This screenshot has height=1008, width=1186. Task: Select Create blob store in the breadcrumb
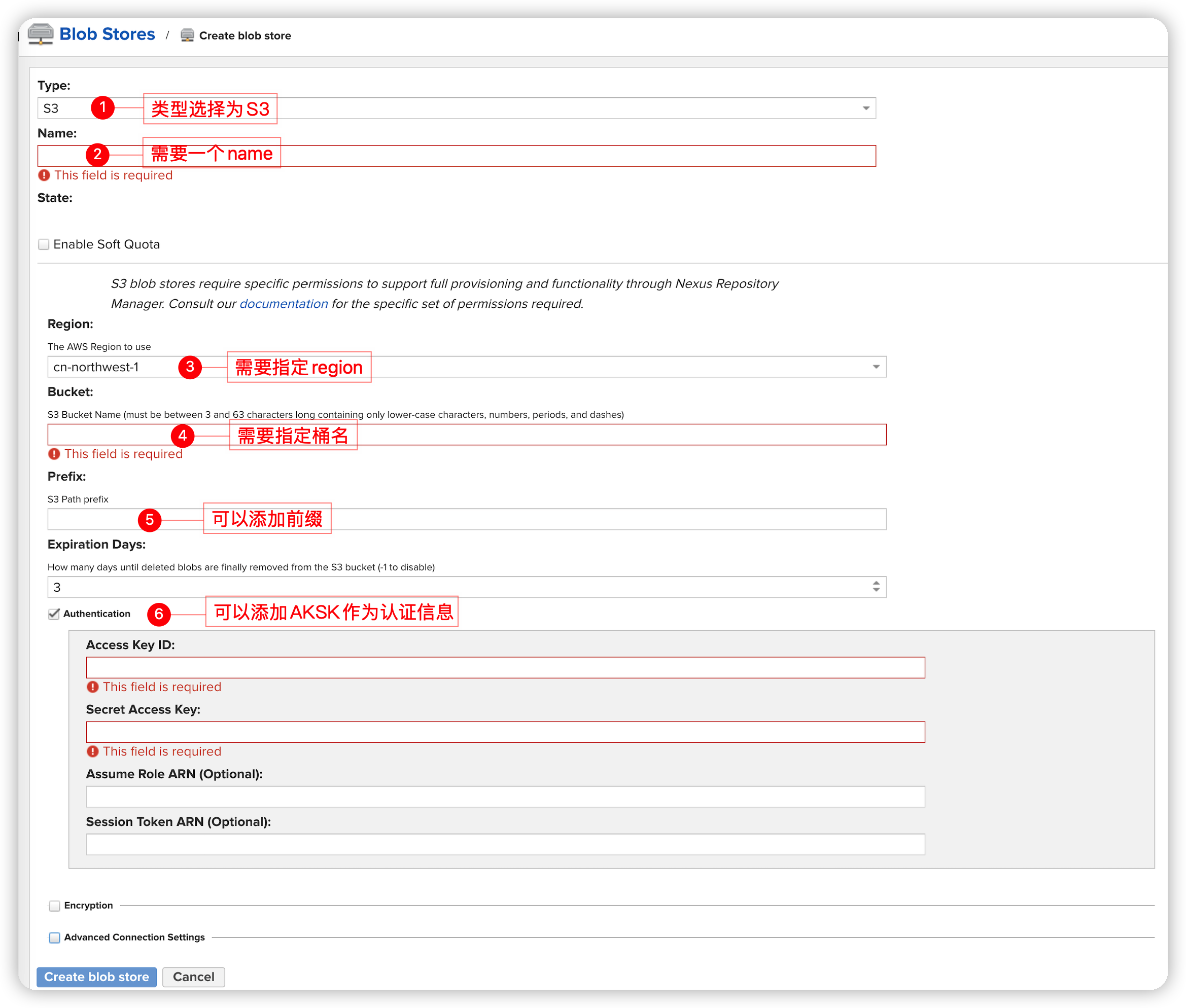(245, 35)
